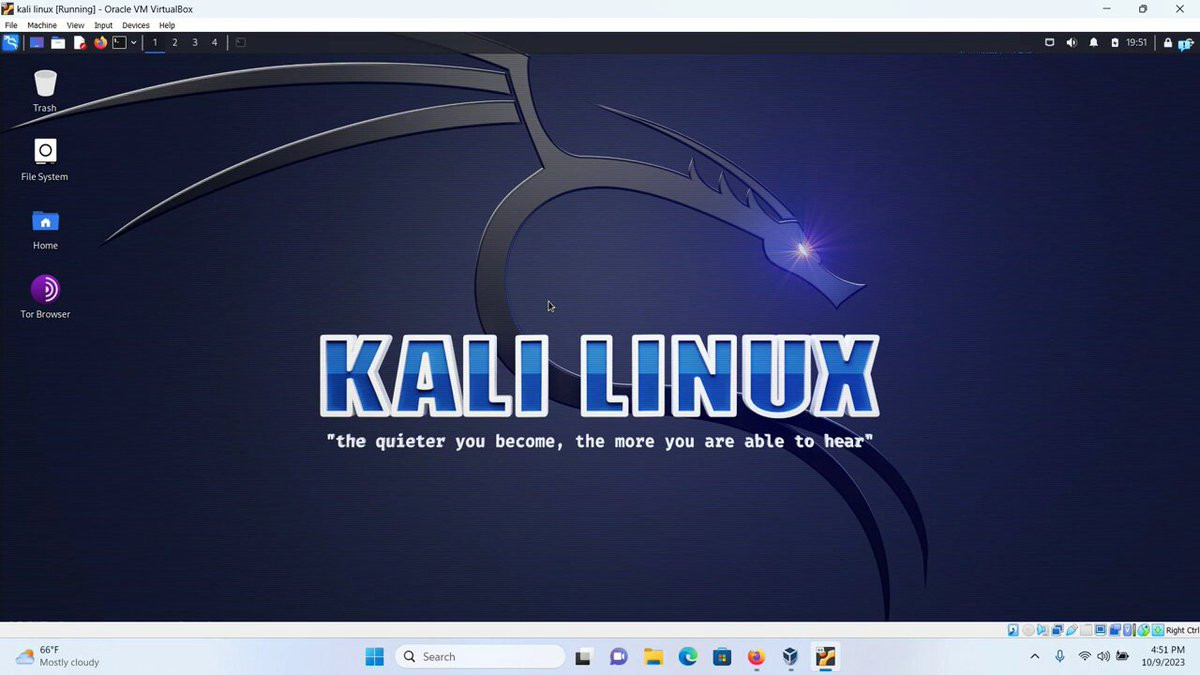Click VirtualBox audio indicator in status bar
This screenshot has height=675, width=1200.
tap(1043, 630)
